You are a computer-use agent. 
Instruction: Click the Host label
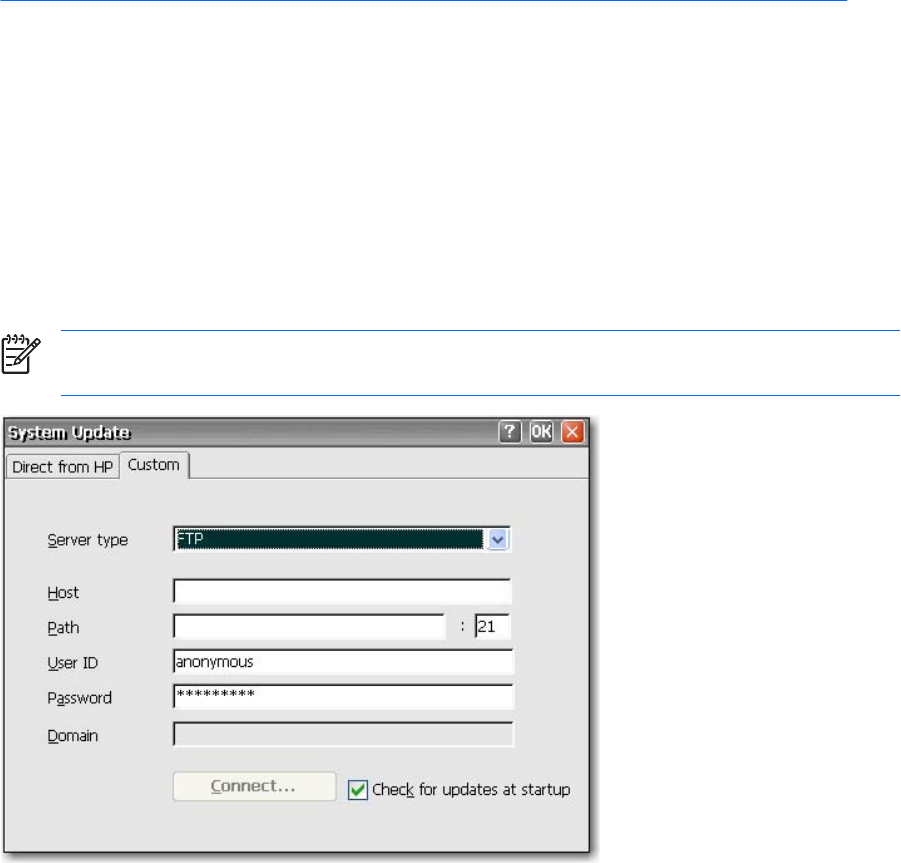63,592
